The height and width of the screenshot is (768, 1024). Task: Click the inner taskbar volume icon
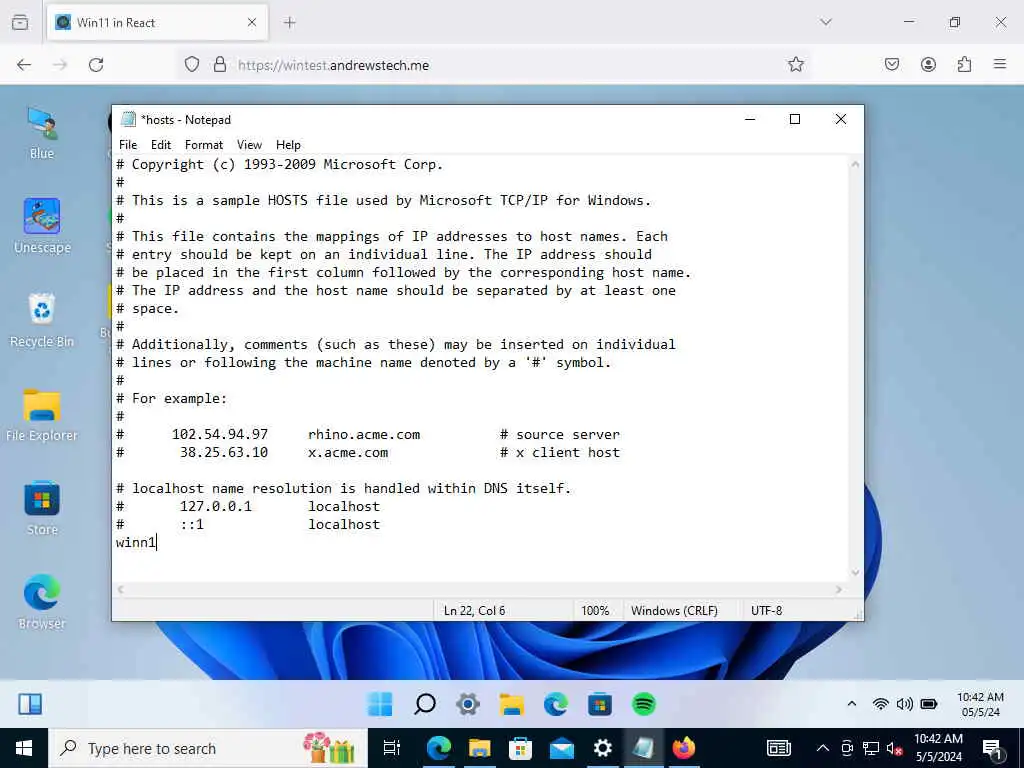tap(904, 703)
